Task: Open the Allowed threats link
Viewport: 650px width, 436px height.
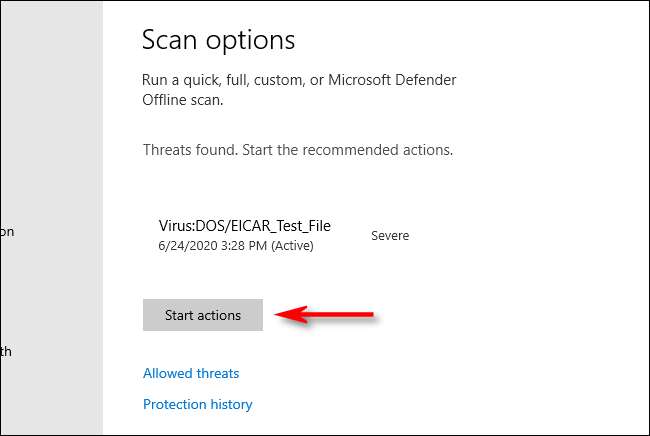Action: [x=191, y=373]
